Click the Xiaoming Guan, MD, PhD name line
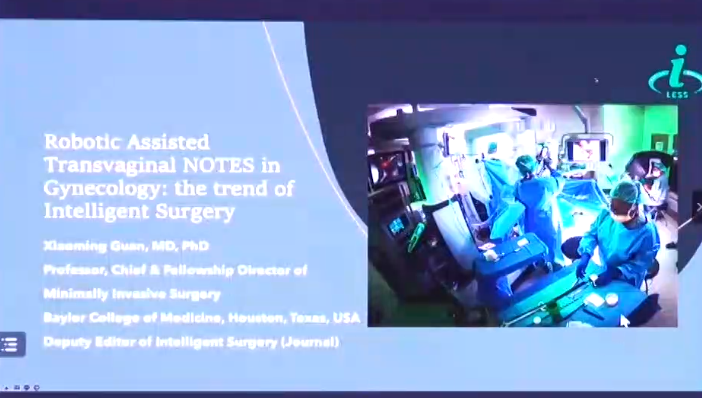 (x=126, y=246)
